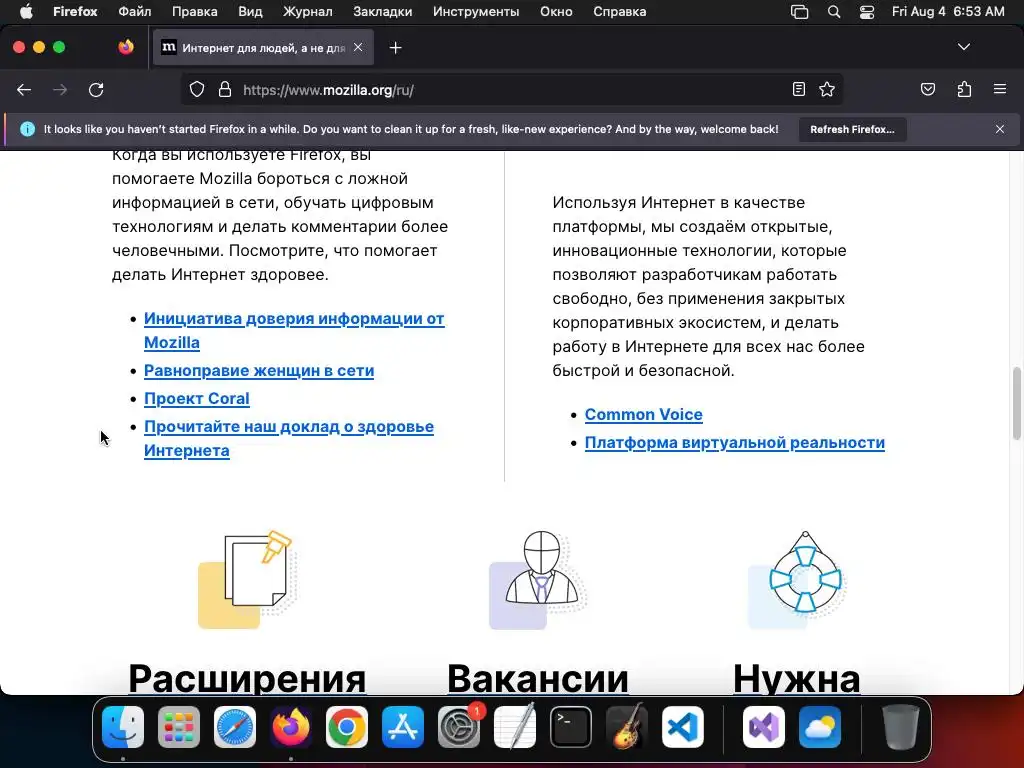Open the tracking protection shield icon

coord(197,89)
